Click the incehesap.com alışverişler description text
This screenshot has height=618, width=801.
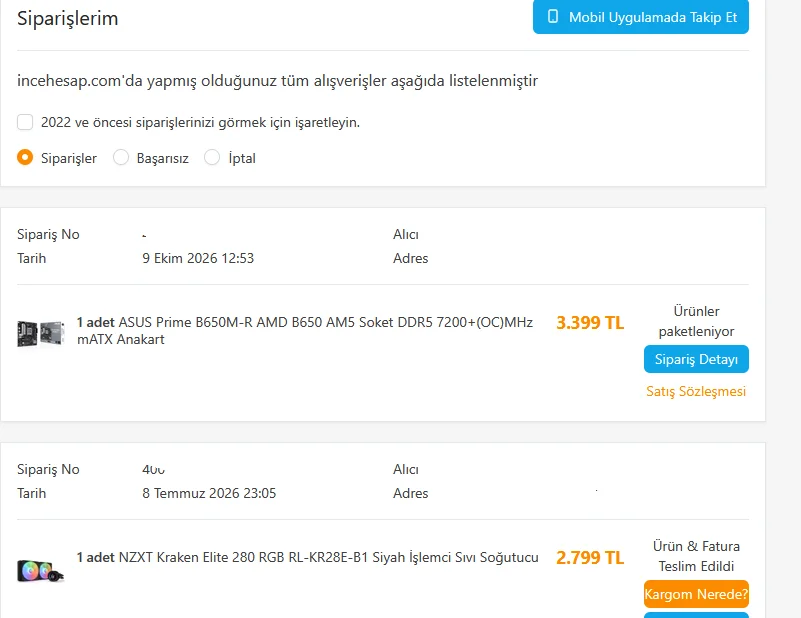[277, 81]
